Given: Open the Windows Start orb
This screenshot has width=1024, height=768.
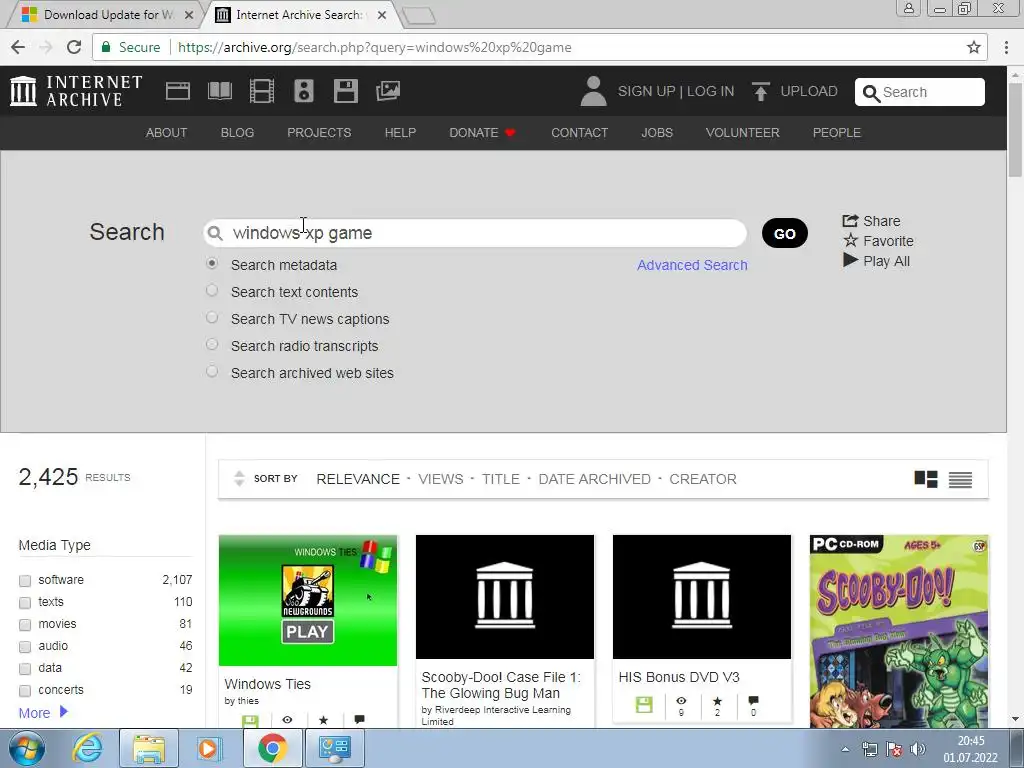Looking at the screenshot, I should [27, 748].
